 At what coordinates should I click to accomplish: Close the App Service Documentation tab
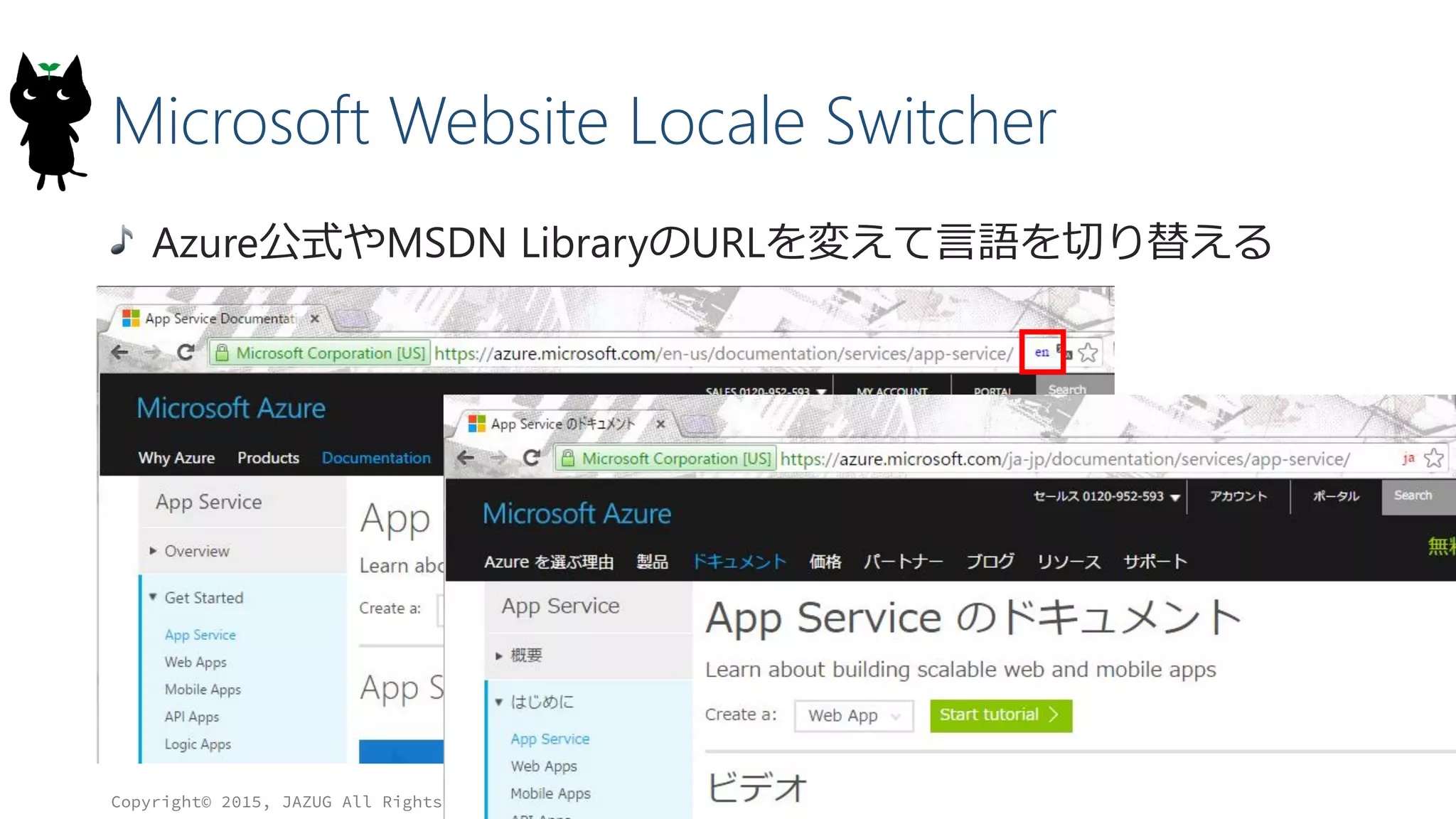point(314,318)
